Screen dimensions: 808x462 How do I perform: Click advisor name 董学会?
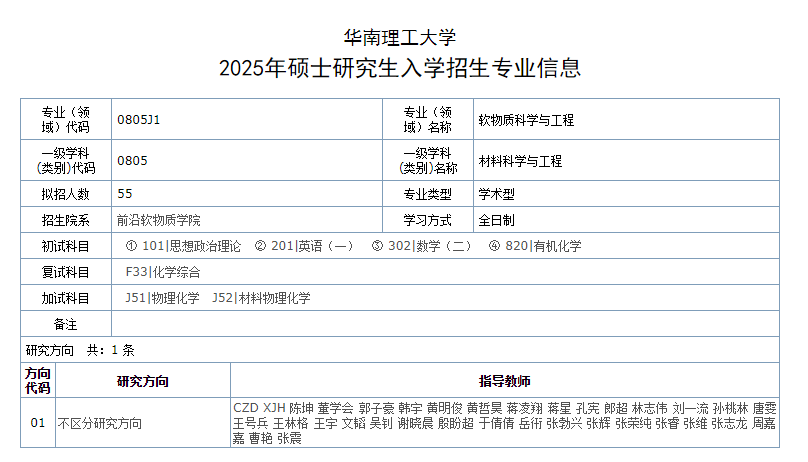[x=335, y=408]
